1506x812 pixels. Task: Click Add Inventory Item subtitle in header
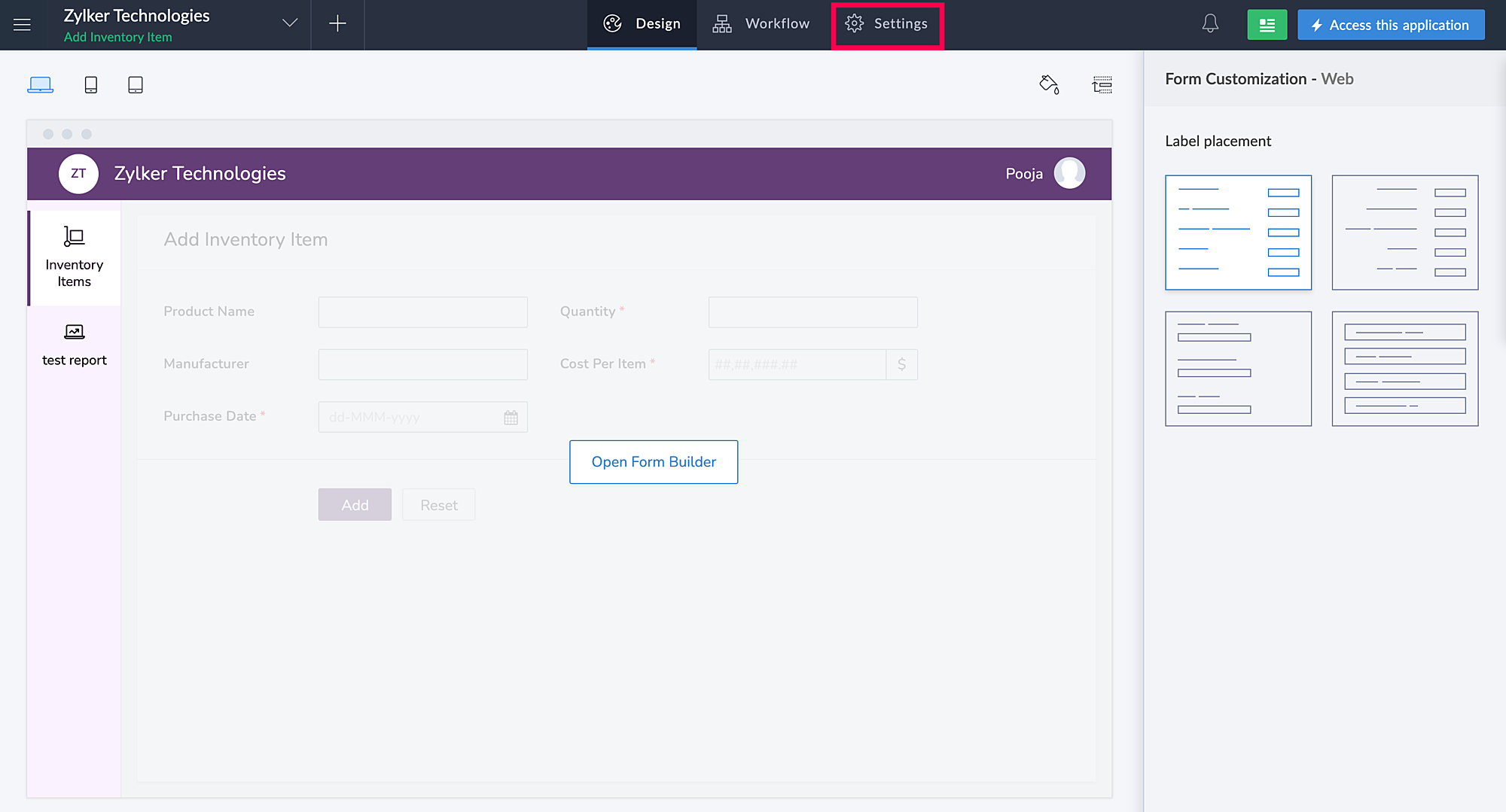coord(118,37)
